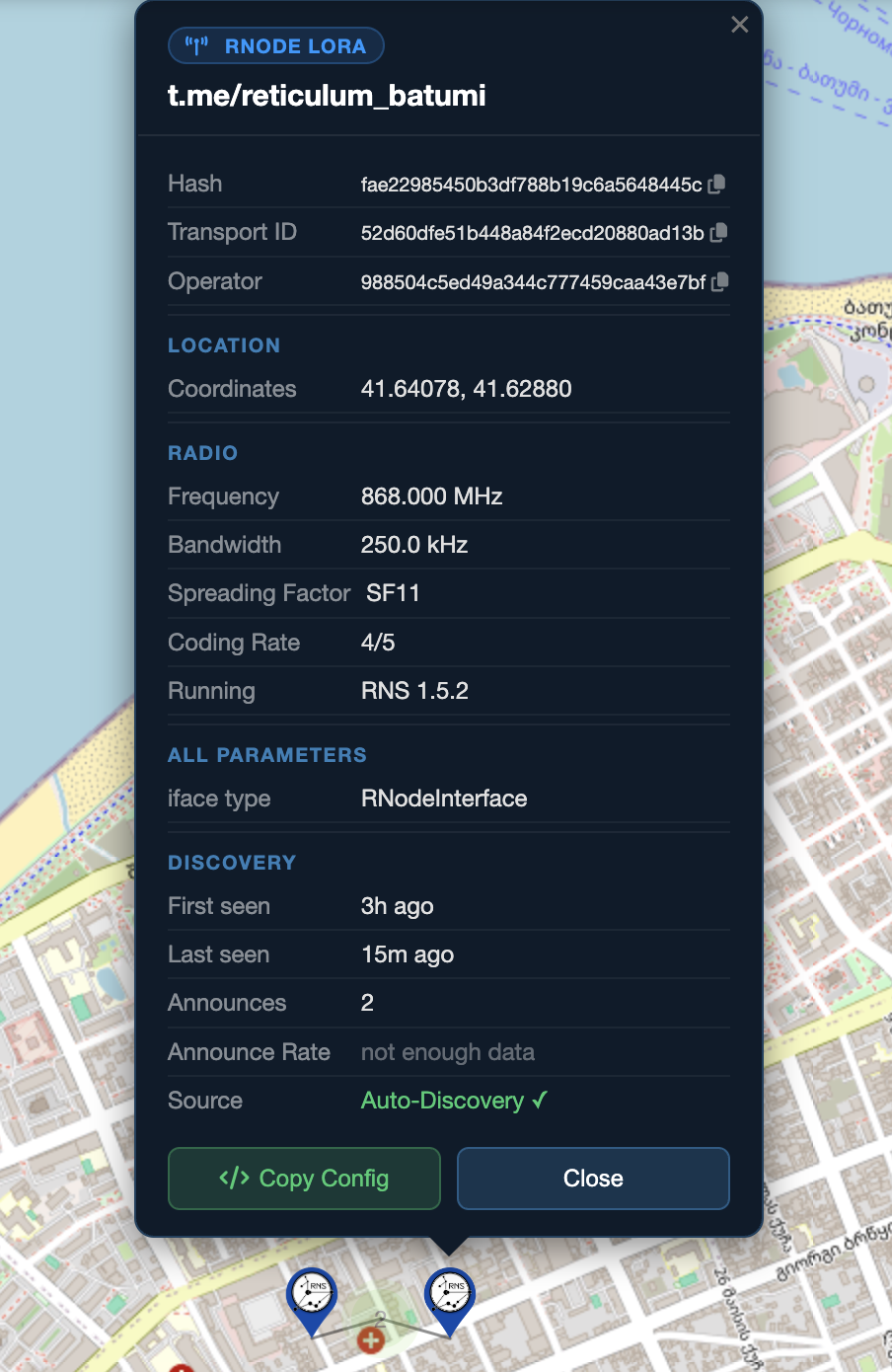Screen dimensions: 892x1372
Task: Select the spreading factor value SF11
Action: 393,593
